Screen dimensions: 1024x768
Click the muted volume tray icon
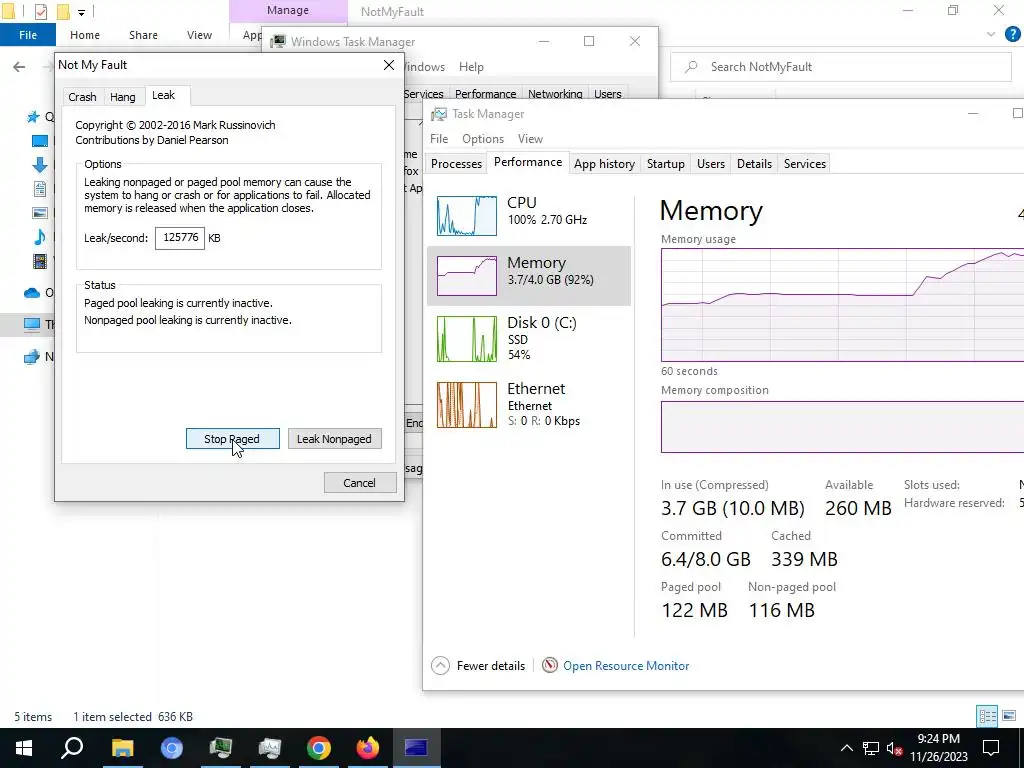click(894, 748)
